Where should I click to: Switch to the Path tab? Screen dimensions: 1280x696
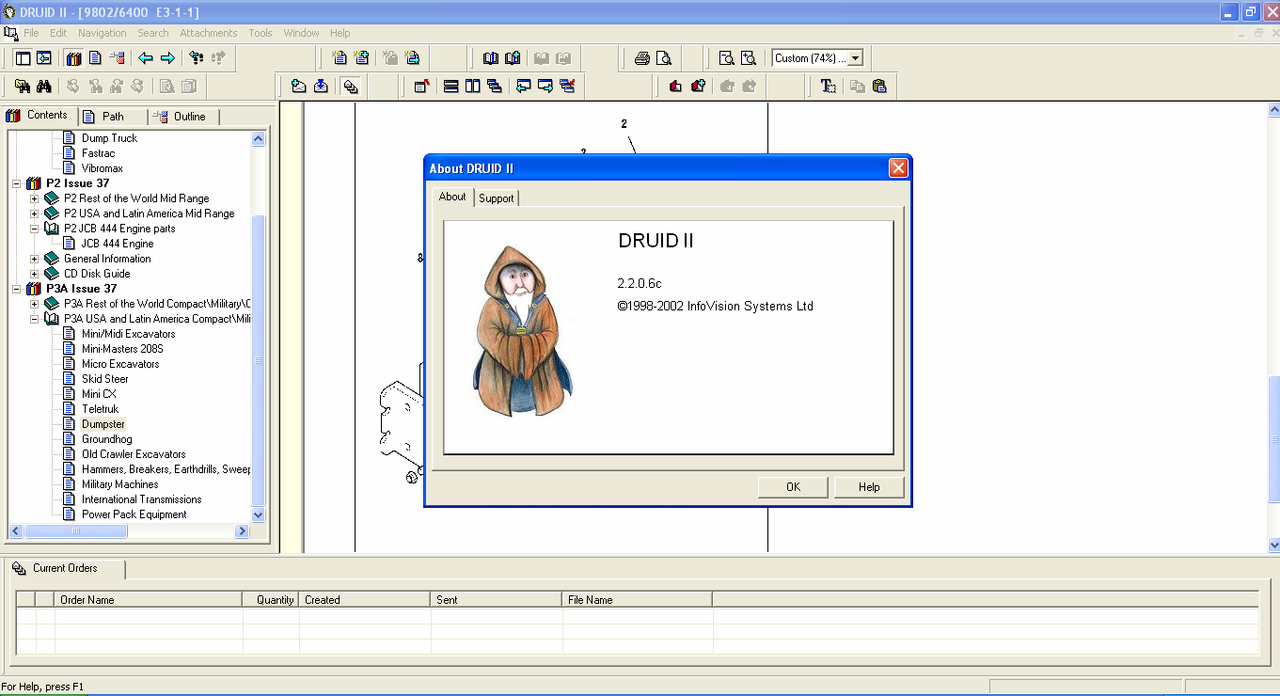pos(112,116)
